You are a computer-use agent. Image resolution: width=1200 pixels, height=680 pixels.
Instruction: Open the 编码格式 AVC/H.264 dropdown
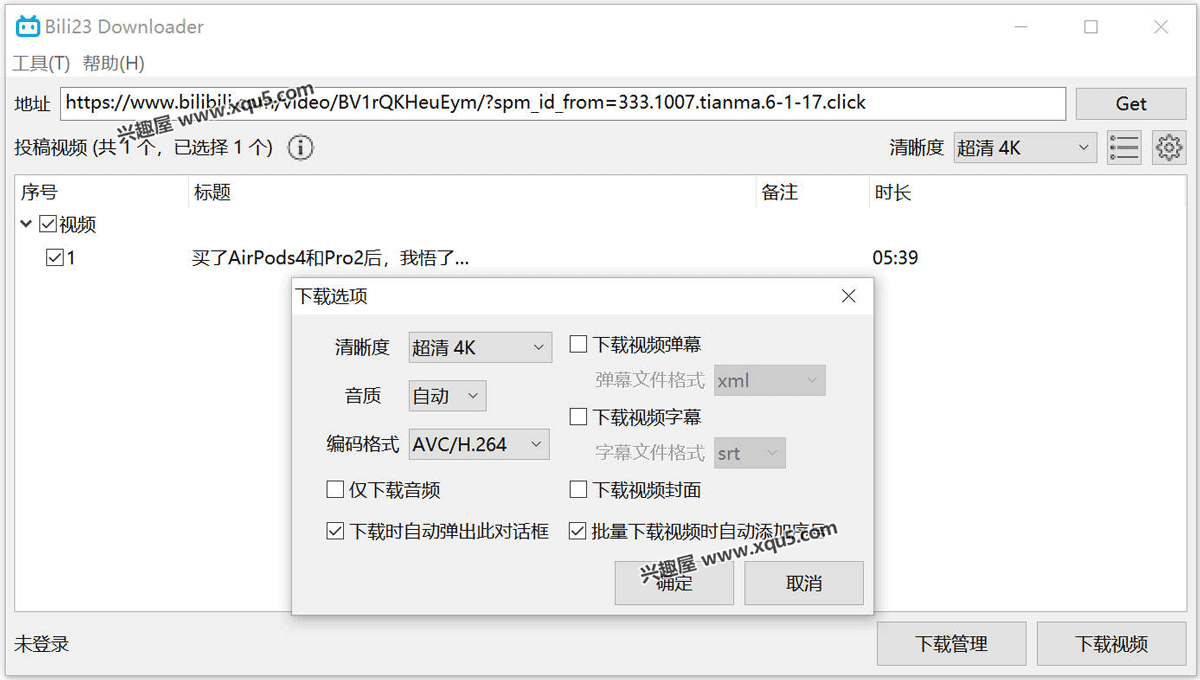tap(479, 444)
